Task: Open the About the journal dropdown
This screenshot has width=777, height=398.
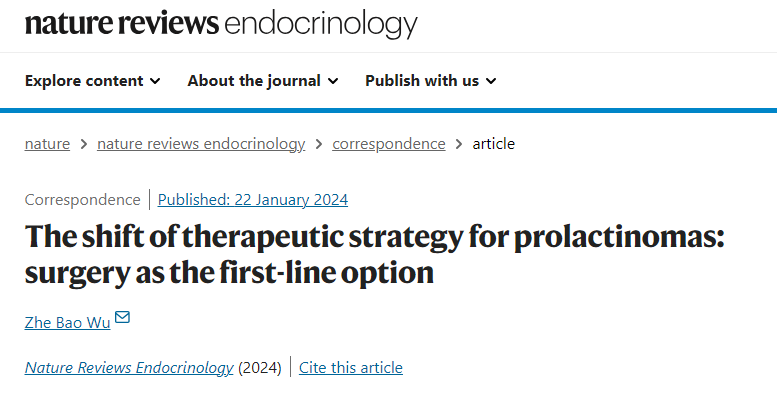Action: click(263, 80)
